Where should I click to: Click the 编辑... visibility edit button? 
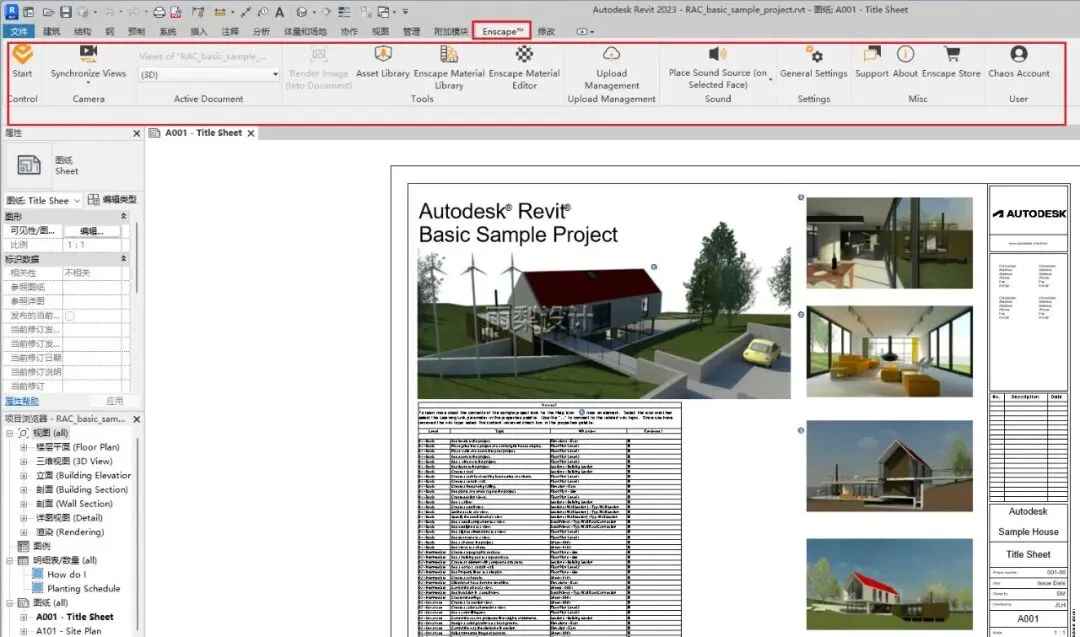point(91,231)
